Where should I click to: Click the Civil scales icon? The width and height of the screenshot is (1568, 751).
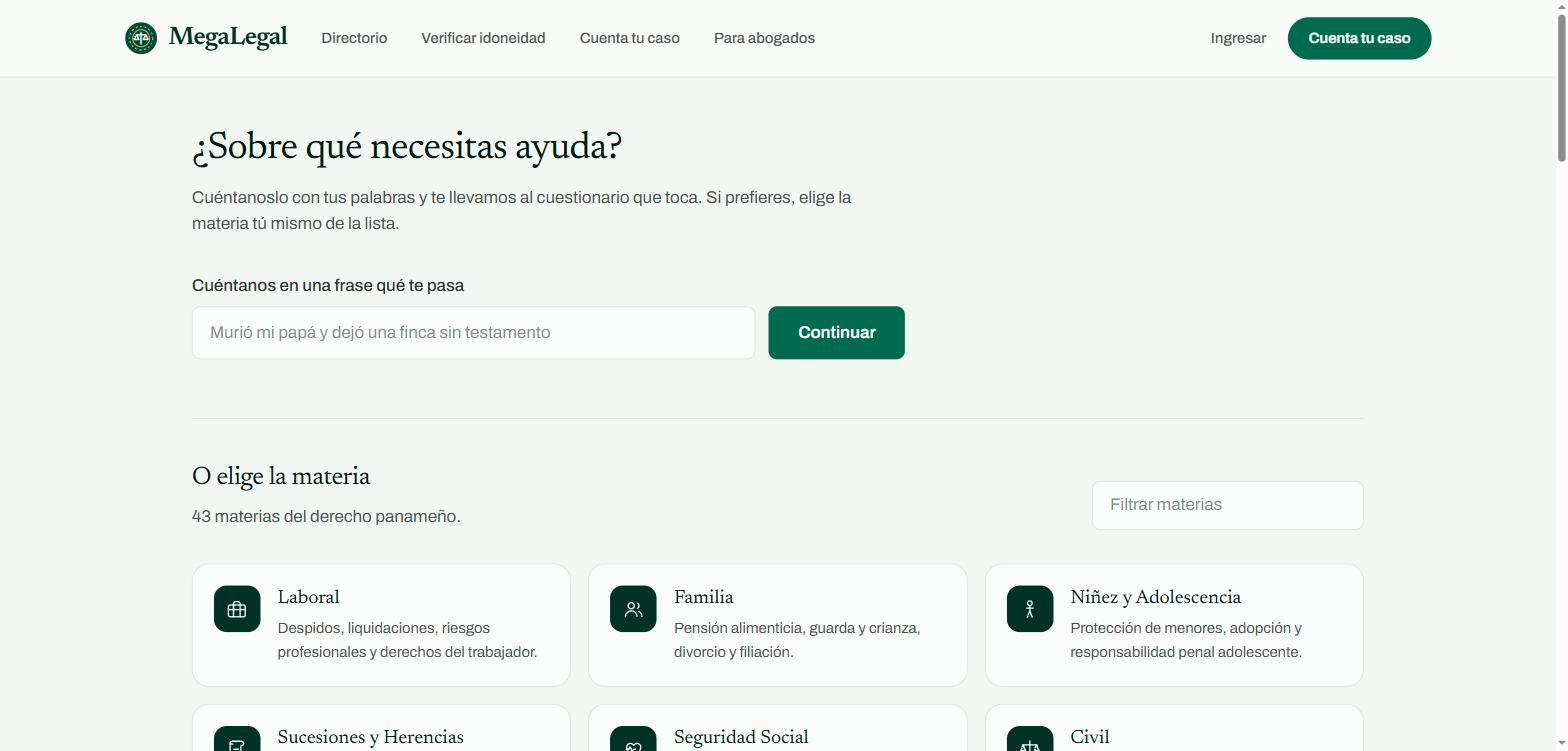pyautogui.click(x=1030, y=739)
